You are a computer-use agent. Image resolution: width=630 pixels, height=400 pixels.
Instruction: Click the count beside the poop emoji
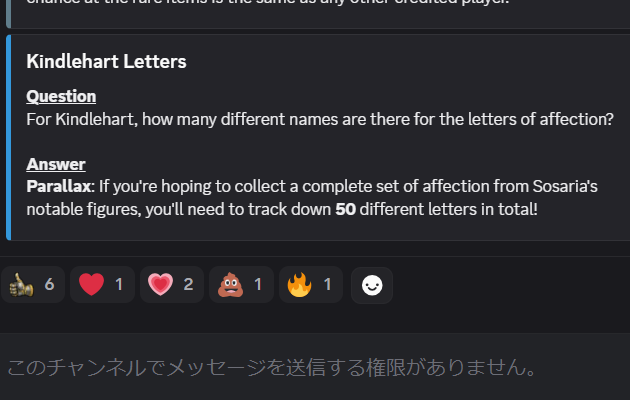[257, 285]
